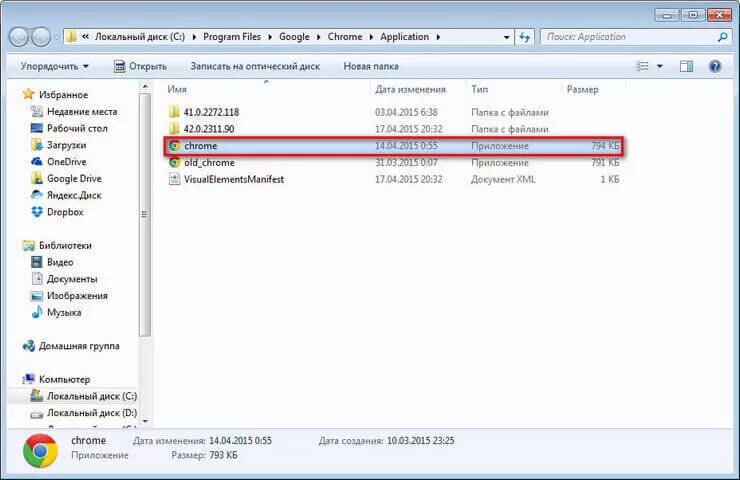The image size is (740, 480).
Task: Click the search magnifier icon
Action: pyautogui.click(x=723, y=37)
